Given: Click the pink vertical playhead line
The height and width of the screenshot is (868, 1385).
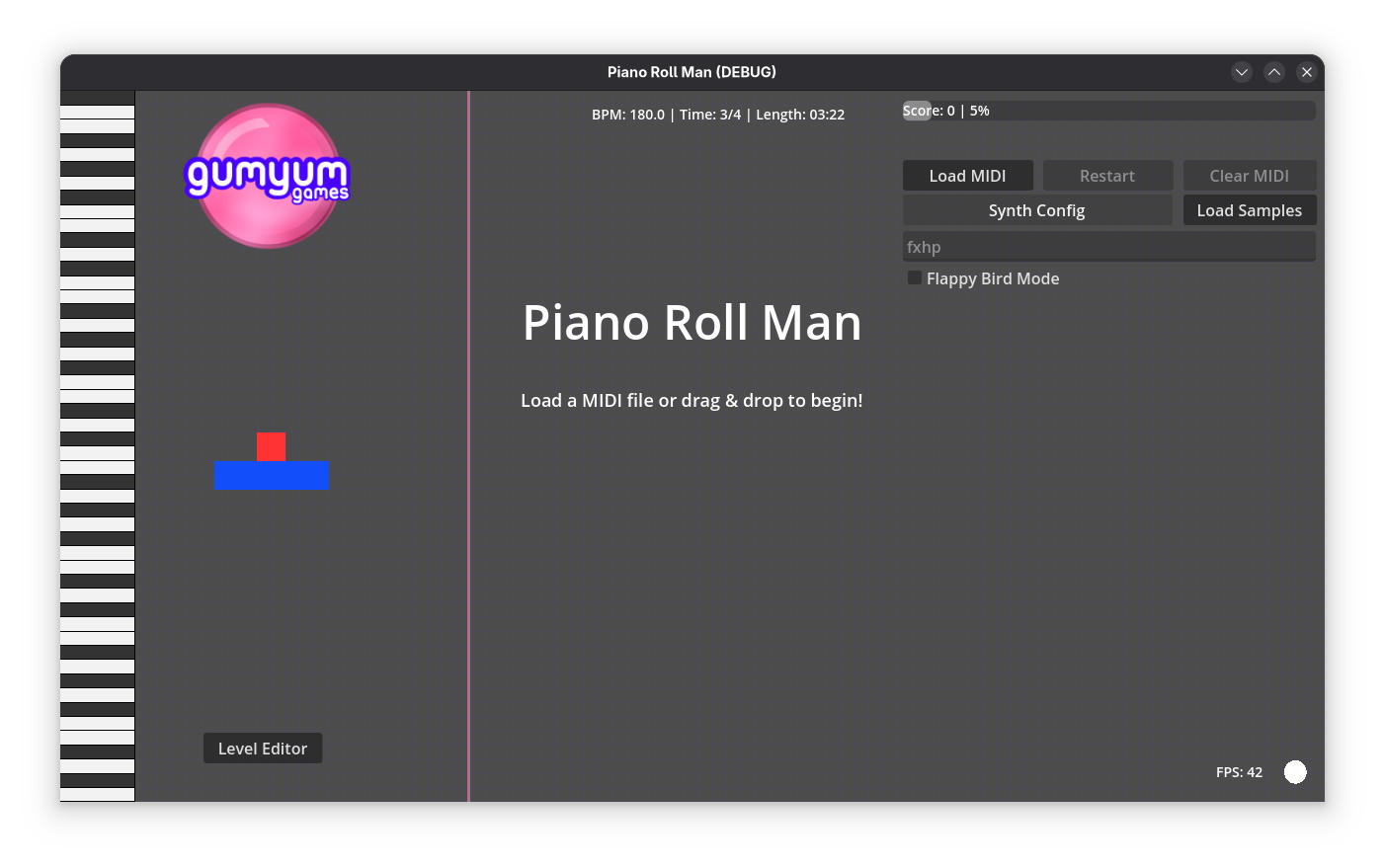Looking at the screenshot, I should (469, 446).
